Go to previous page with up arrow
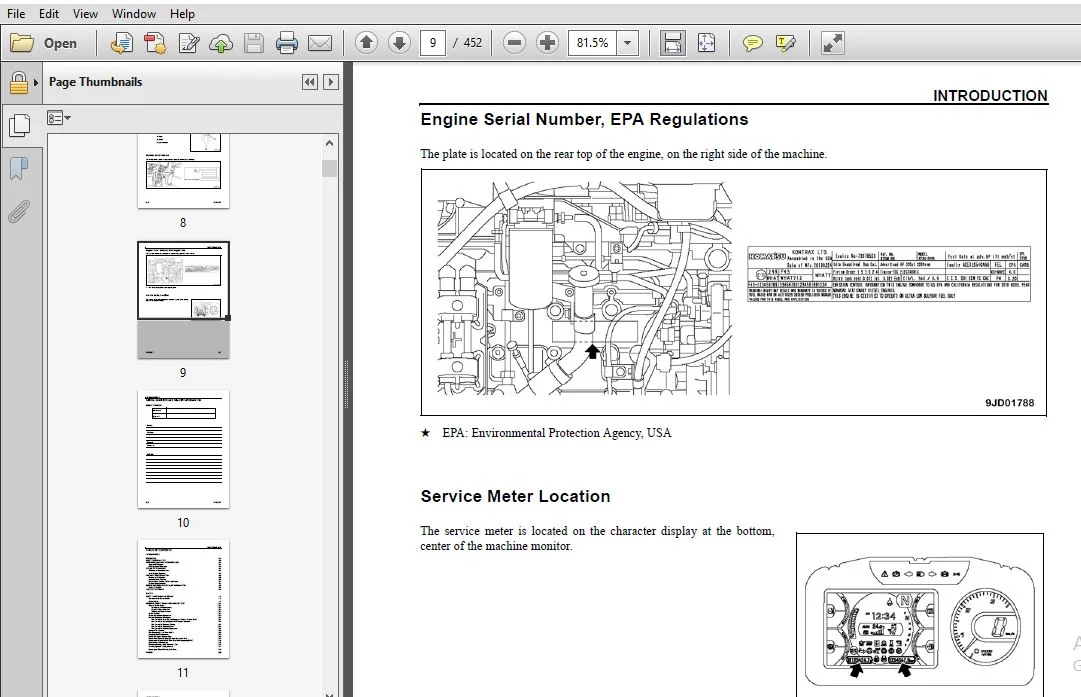 pyautogui.click(x=366, y=43)
